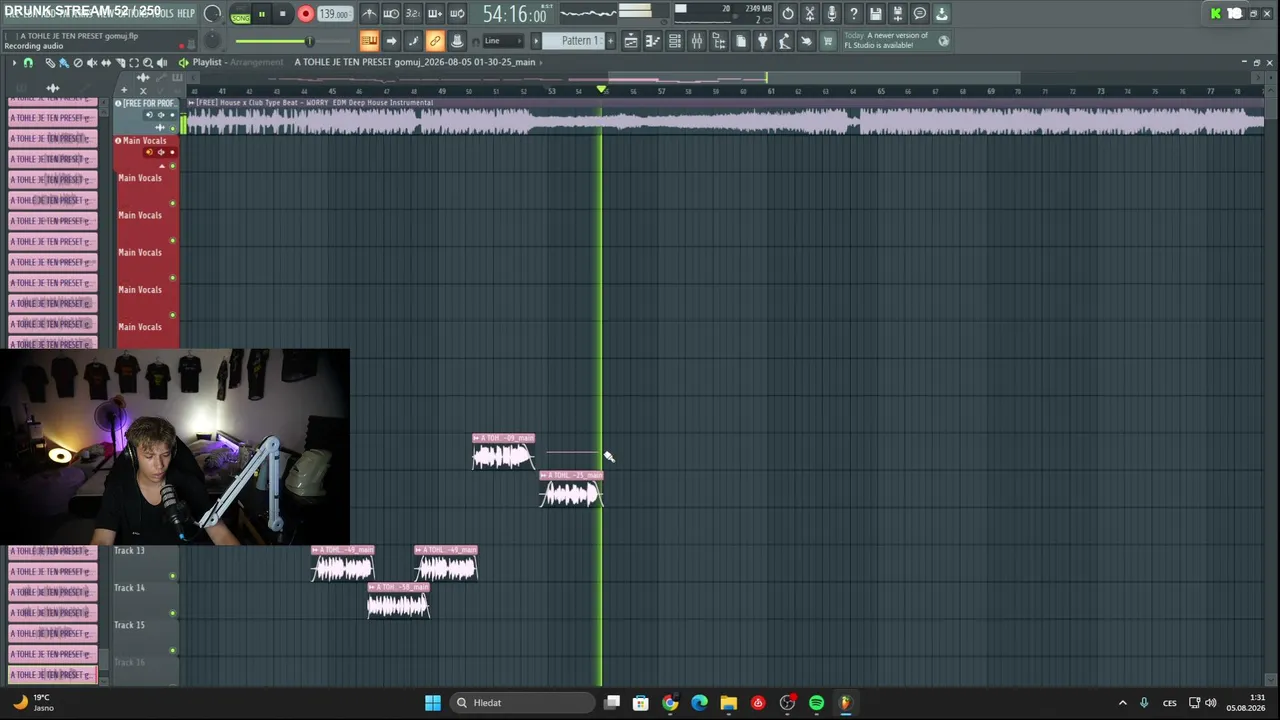1280x720 pixels.
Task: Mute Track 13 with its green dot
Action: pyautogui.click(x=172, y=575)
